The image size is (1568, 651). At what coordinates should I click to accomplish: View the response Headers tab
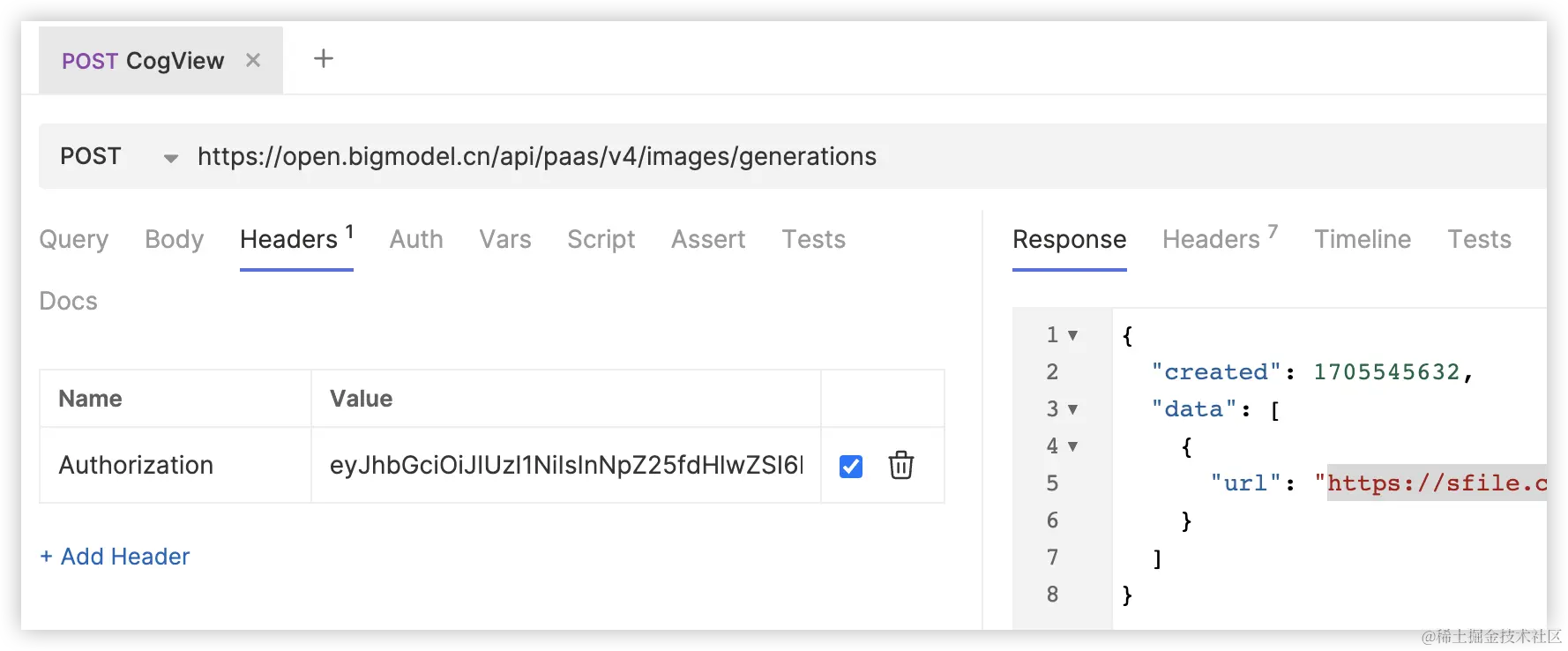click(1211, 239)
